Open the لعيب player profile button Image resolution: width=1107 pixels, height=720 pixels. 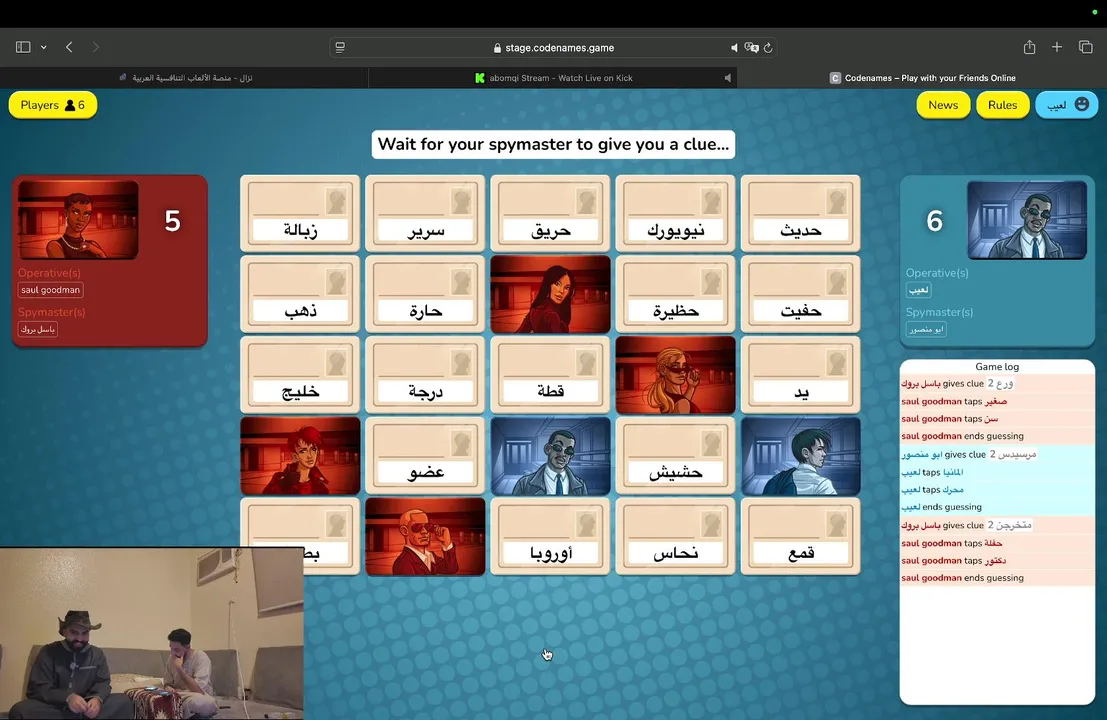coord(1067,105)
